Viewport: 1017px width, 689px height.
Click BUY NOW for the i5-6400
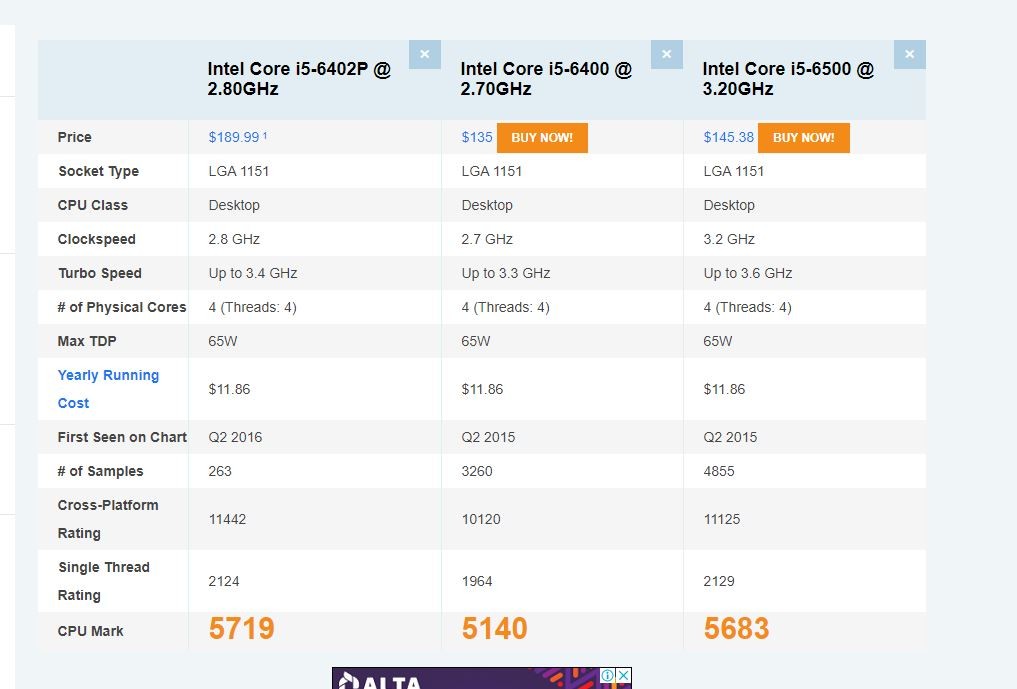tap(542, 138)
